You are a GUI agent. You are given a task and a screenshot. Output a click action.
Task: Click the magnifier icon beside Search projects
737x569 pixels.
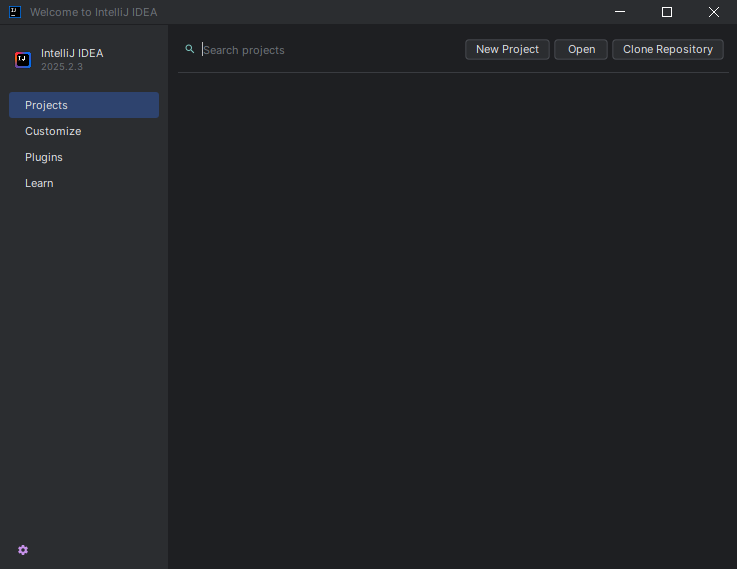pos(190,49)
